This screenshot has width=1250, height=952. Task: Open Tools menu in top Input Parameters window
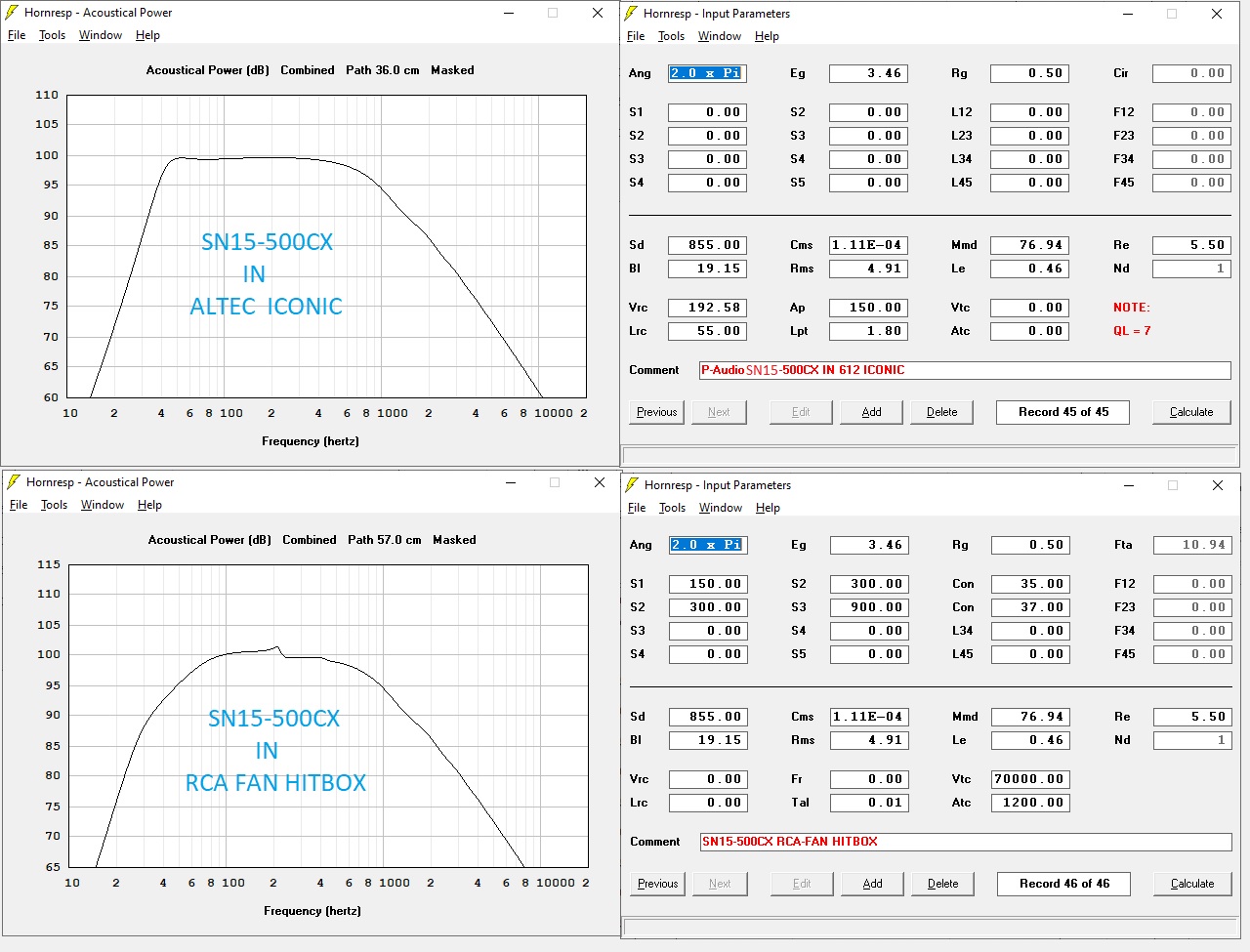tap(671, 36)
